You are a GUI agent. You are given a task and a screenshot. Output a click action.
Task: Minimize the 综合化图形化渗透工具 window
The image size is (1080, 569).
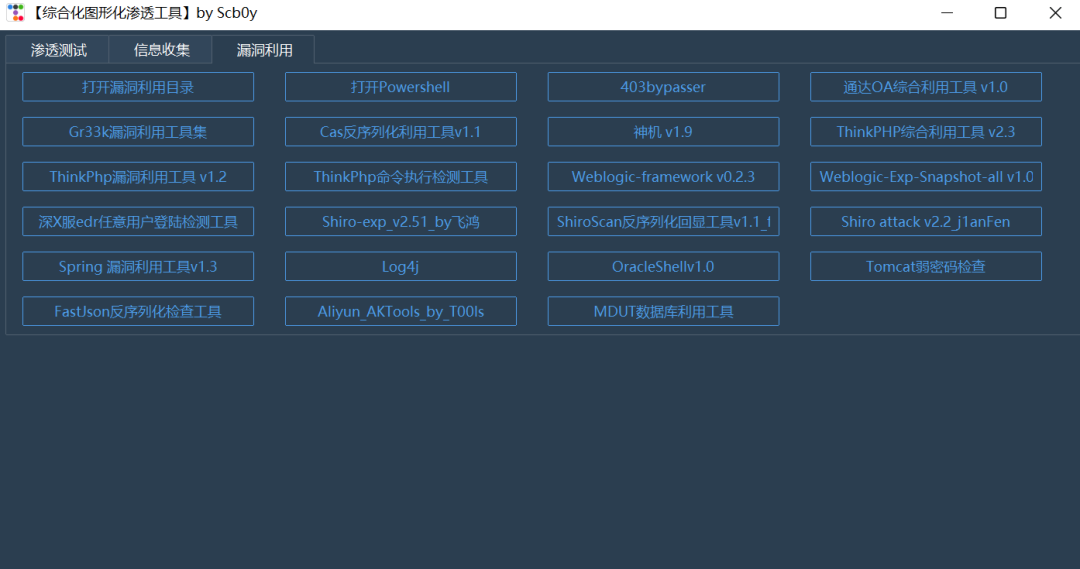947,13
